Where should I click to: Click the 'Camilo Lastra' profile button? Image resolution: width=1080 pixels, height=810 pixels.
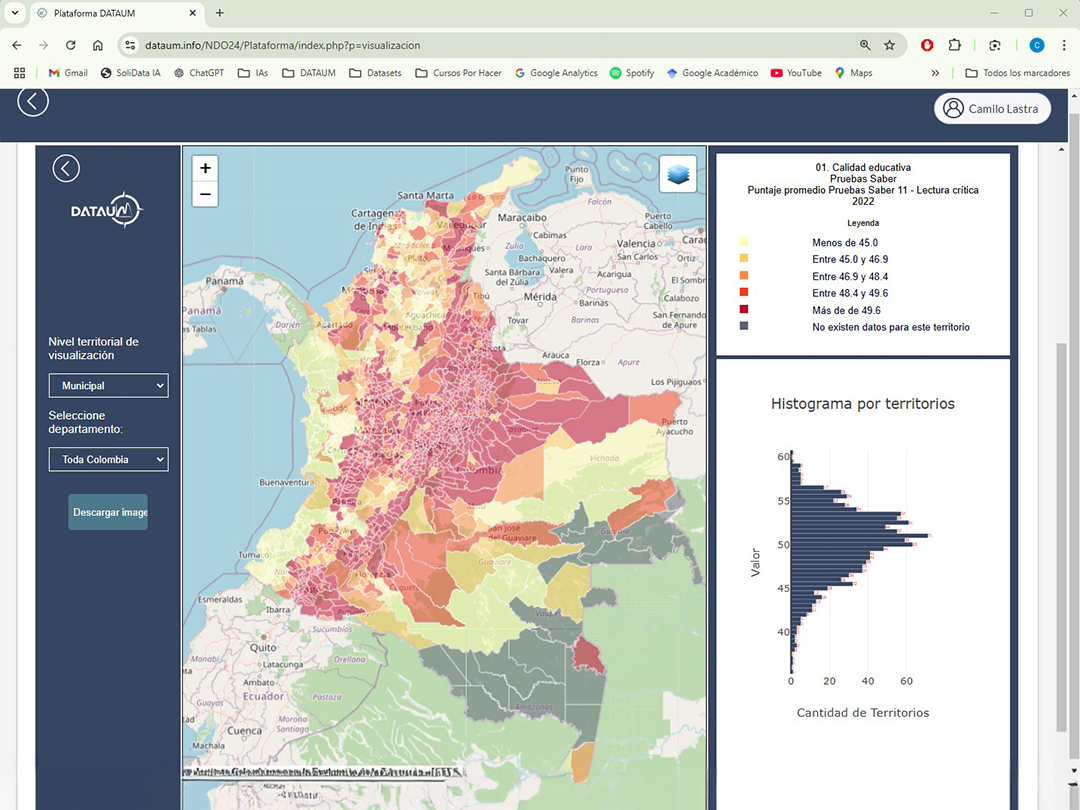tap(992, 108)
